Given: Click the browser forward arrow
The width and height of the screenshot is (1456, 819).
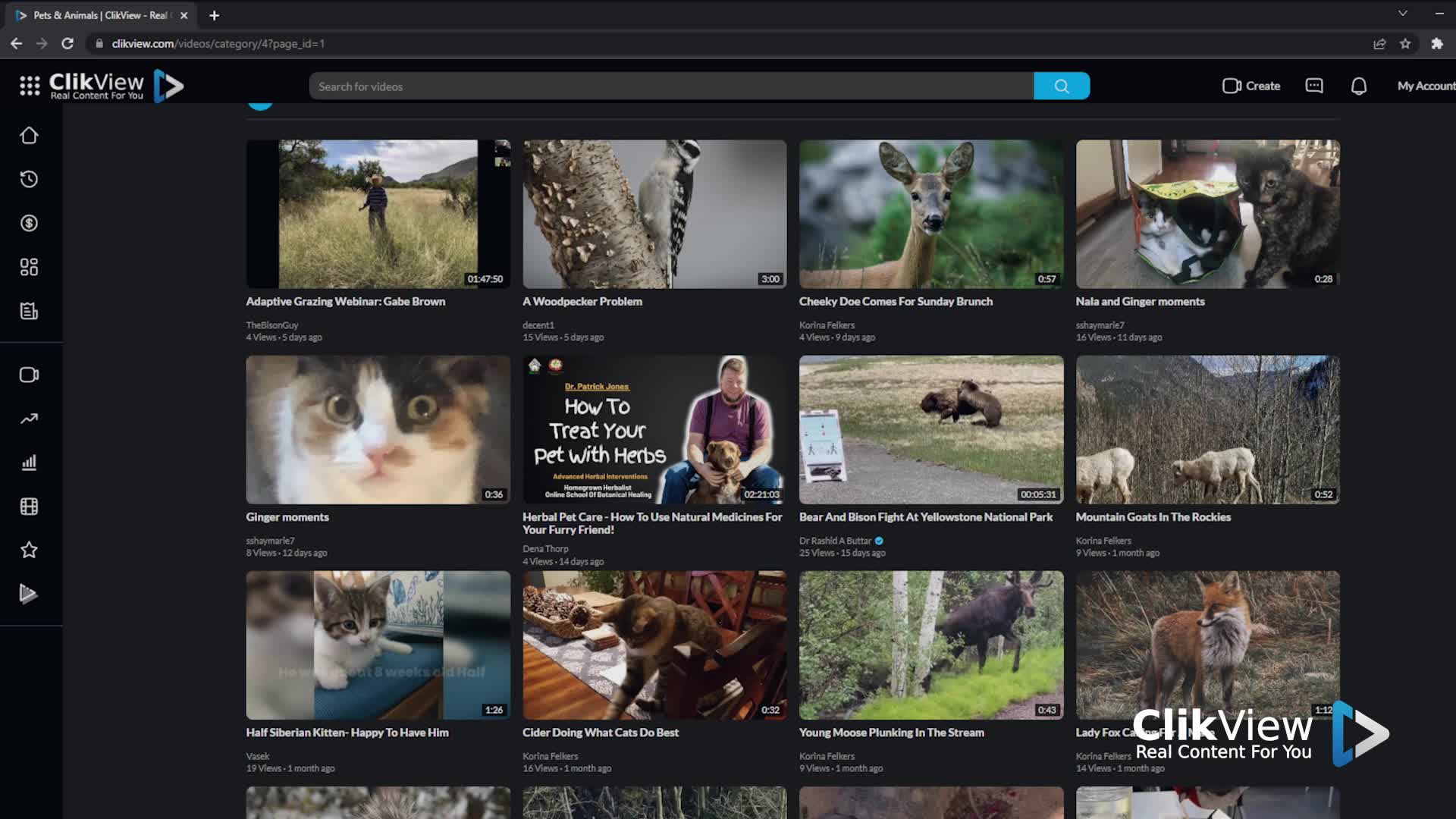Looking at the screenshot, I should (x=42, y=44).
